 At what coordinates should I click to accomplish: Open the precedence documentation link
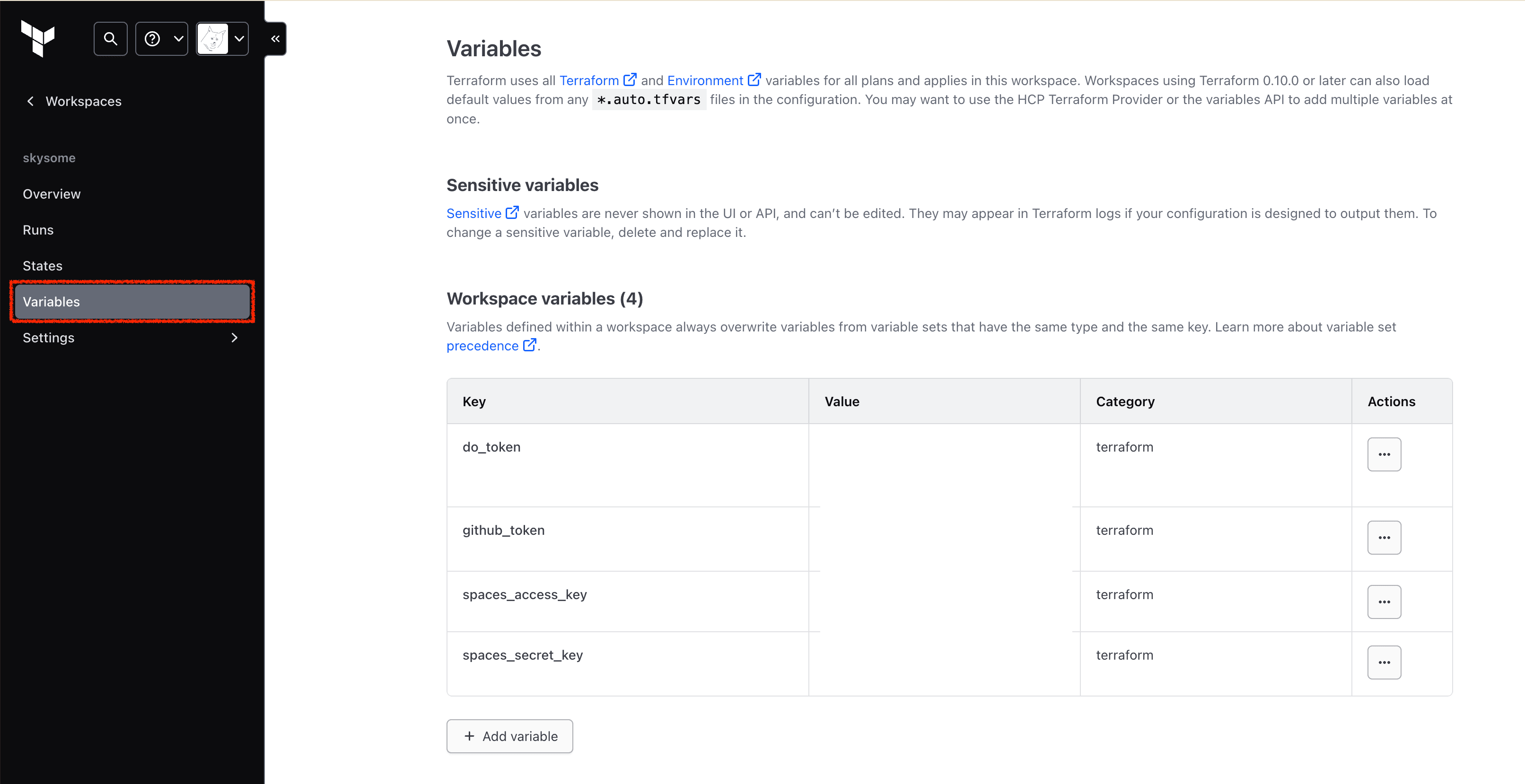tap(483, 346)
